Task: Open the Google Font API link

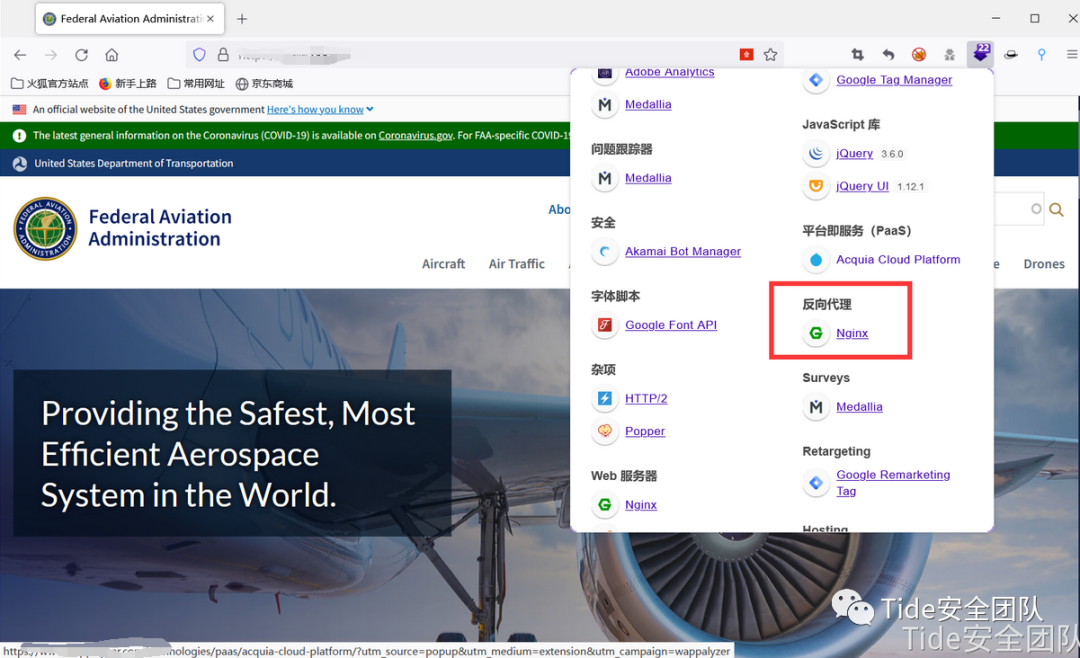Action: point(671,325)
